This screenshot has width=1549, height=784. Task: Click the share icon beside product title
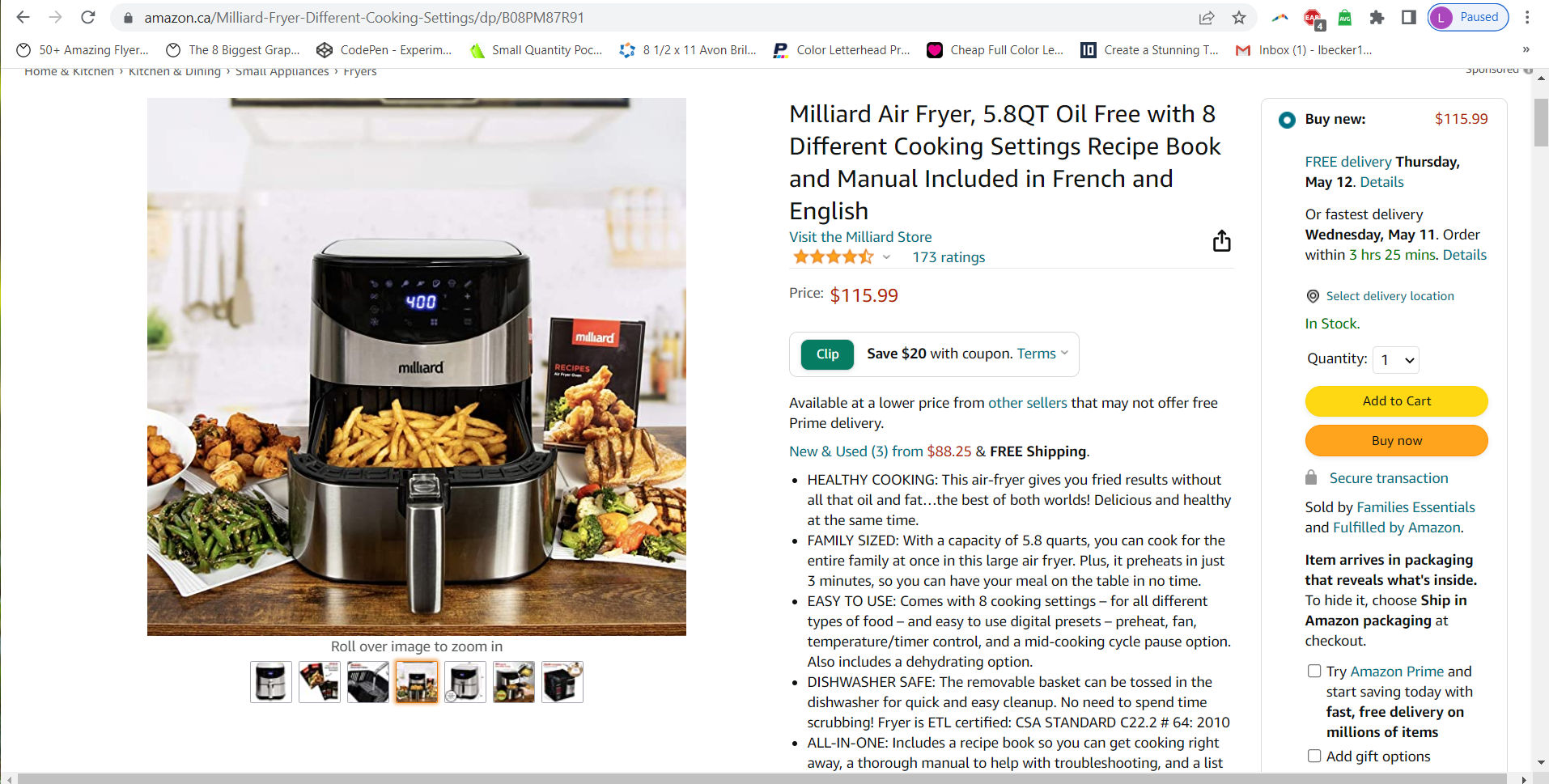click(x=1221, y=241)
